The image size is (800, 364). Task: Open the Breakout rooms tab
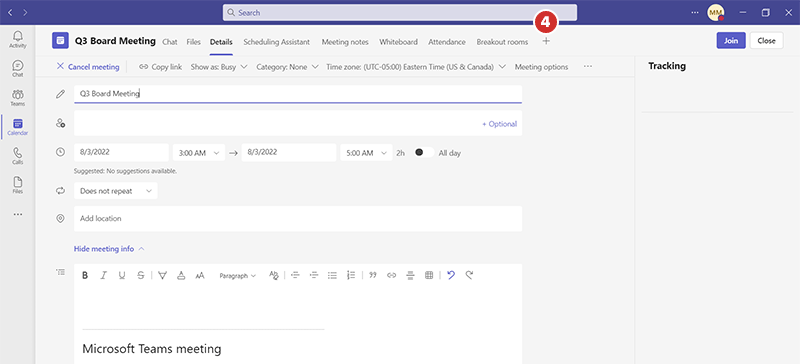(502, 42)
